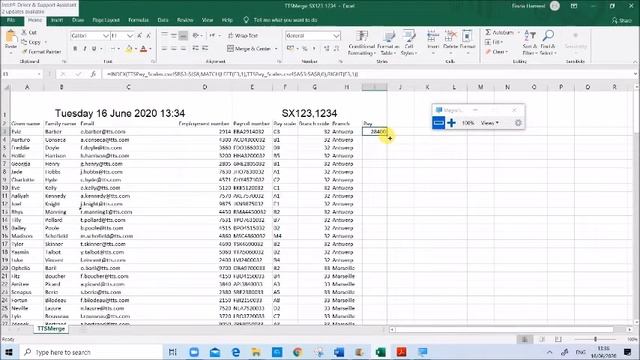Apply the red Font Color

(x=143, y=49)
